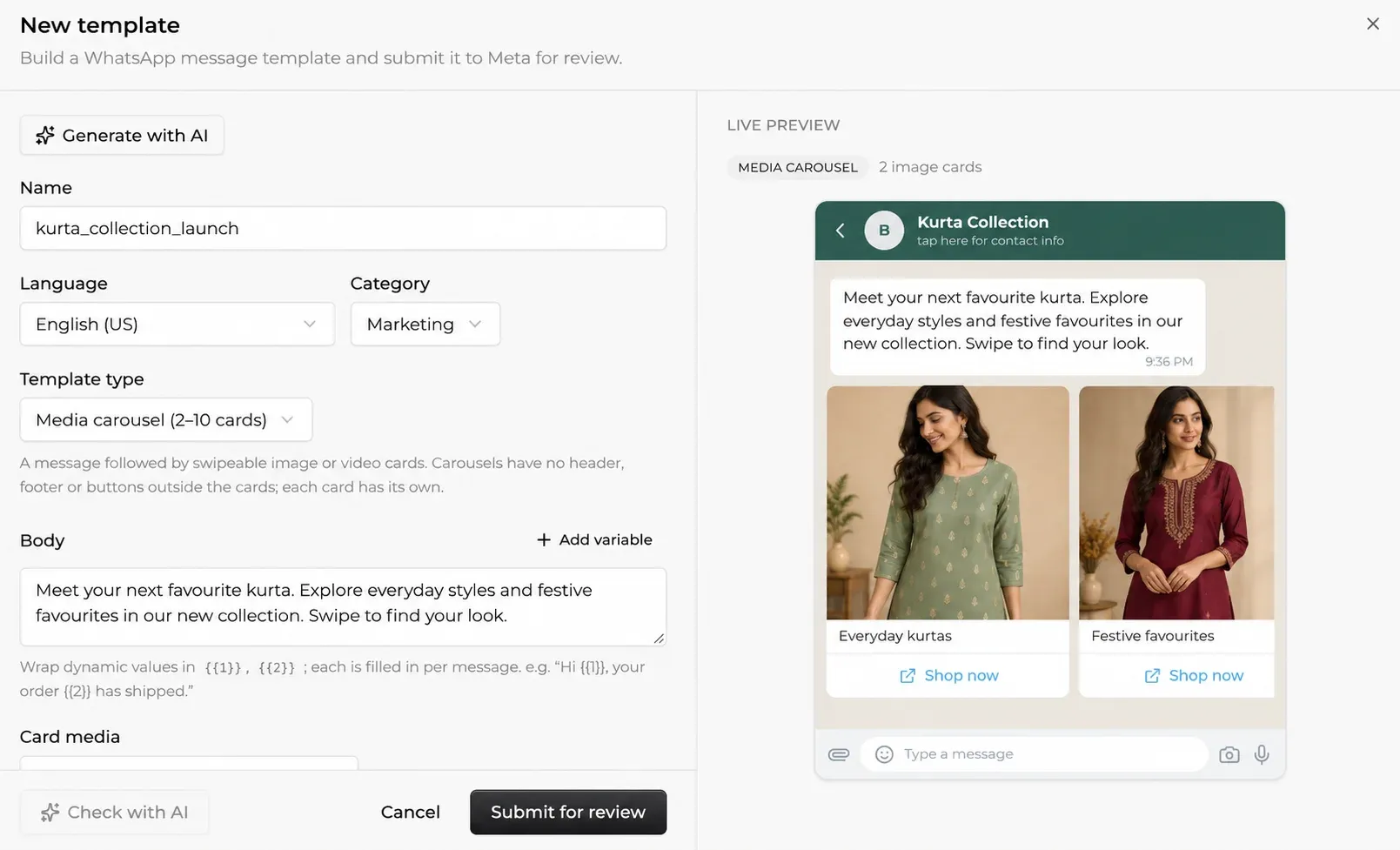Grab the Body textarea resize handle
Image resolution: width=1400 pixels, height=850 pixels.
(x=659, y=638)
